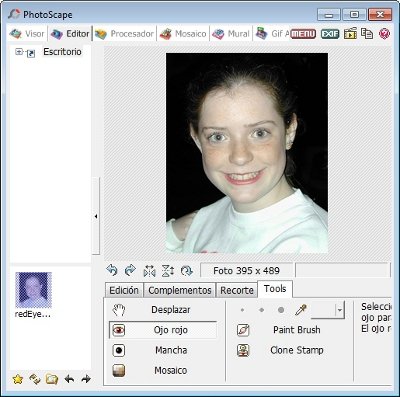Click the photo of the girl in canvas
Image resolution: width=400 pixels, height=397 pixels.
pos(247,153)
